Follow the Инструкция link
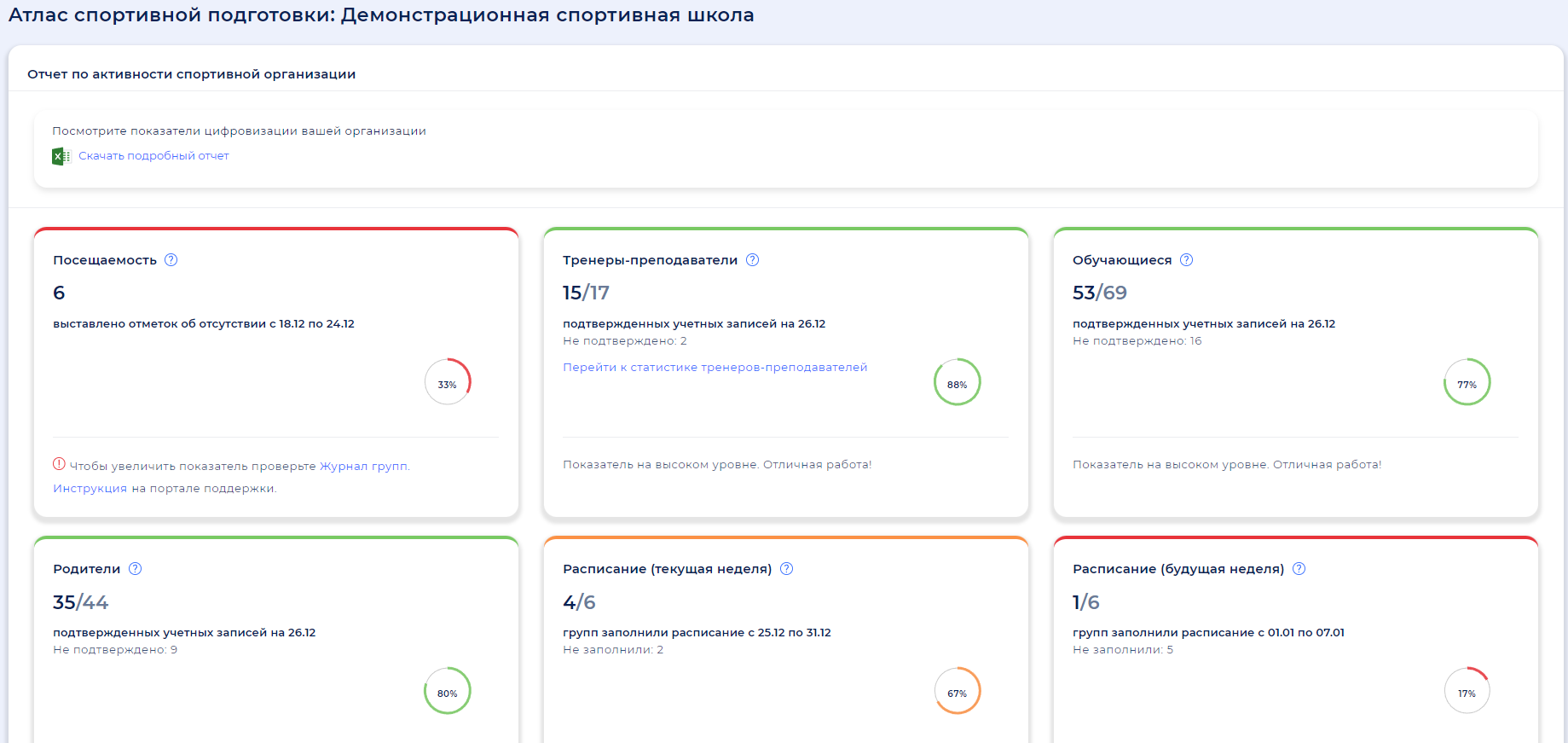The height and width of the screenshot is (743, 1568). (x=90, y=488)
